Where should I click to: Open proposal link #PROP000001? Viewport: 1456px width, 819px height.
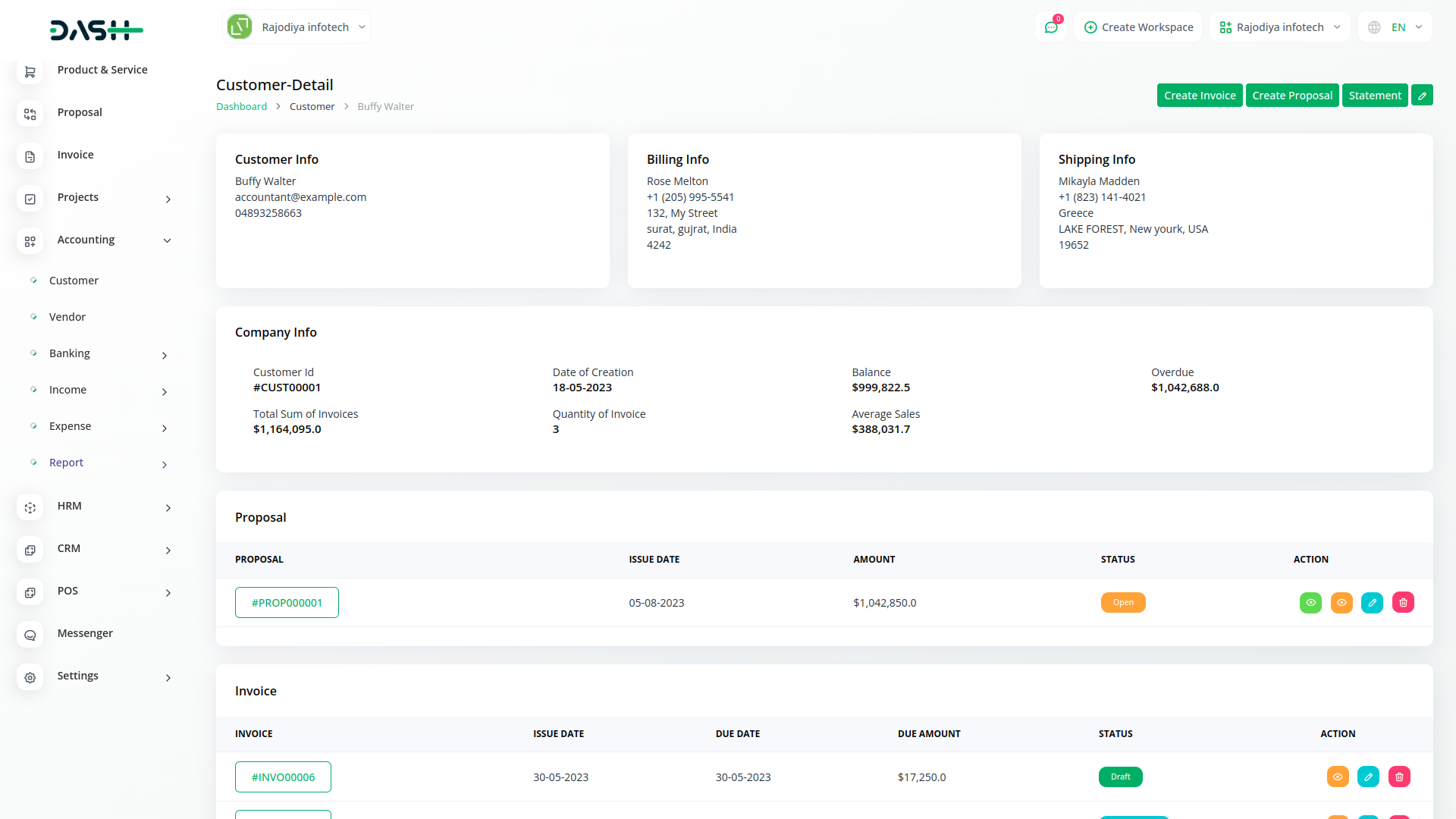[287, 602]
